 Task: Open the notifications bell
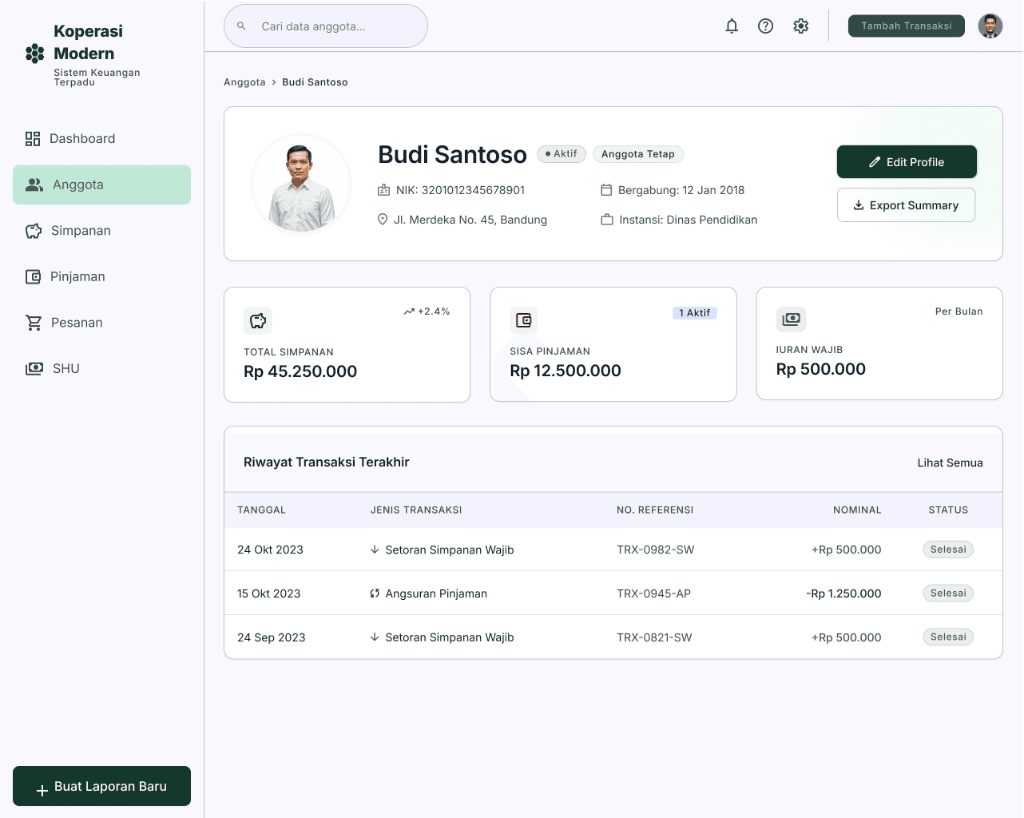tap(731, 26)
